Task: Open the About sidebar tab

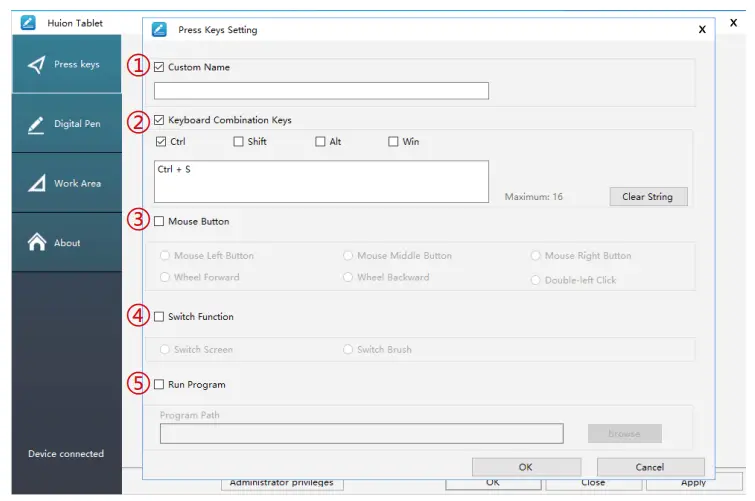Action: 66,243
